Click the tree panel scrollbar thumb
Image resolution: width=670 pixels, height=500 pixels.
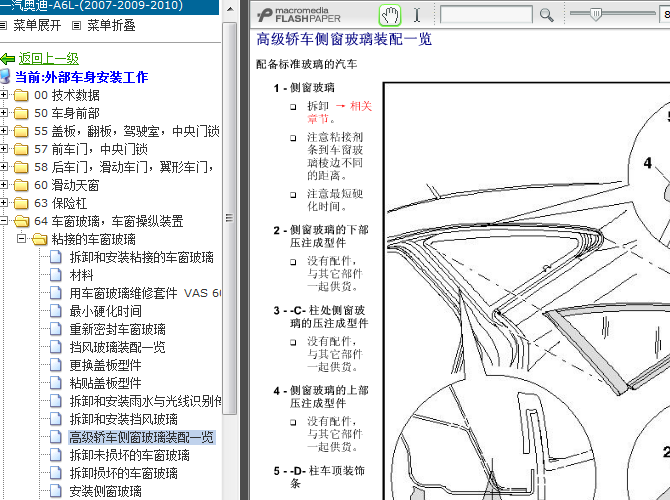pos(229,218)
